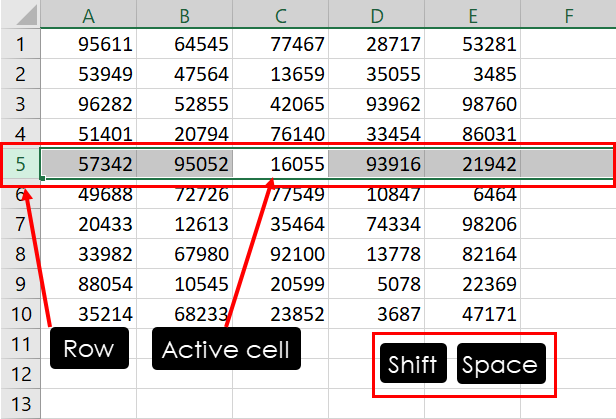
Task: Click cell containing 93916
Action: point(376,164)
